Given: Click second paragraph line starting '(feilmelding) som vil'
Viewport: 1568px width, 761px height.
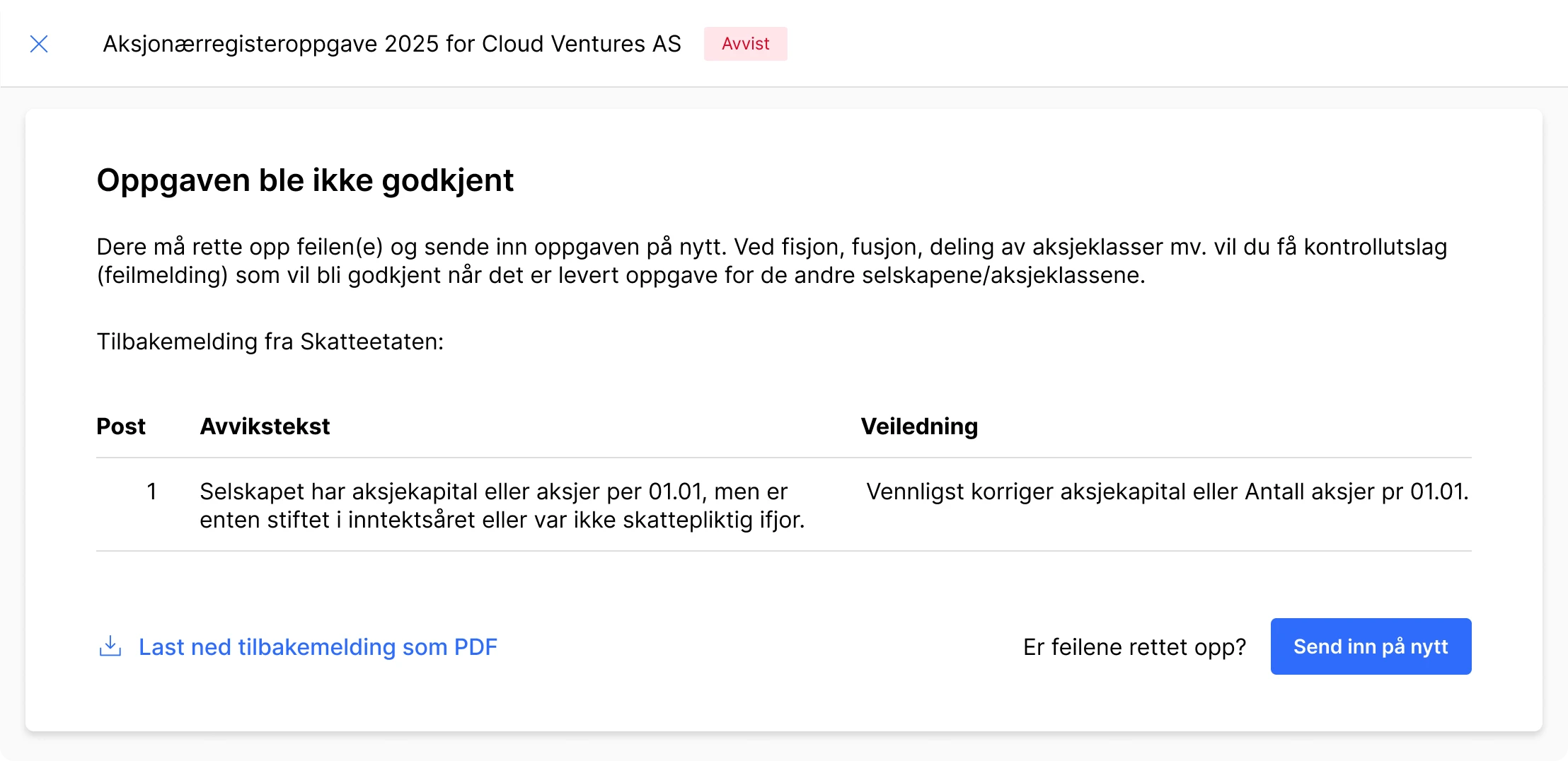Looking at the screenshot, I should [621, 275].
